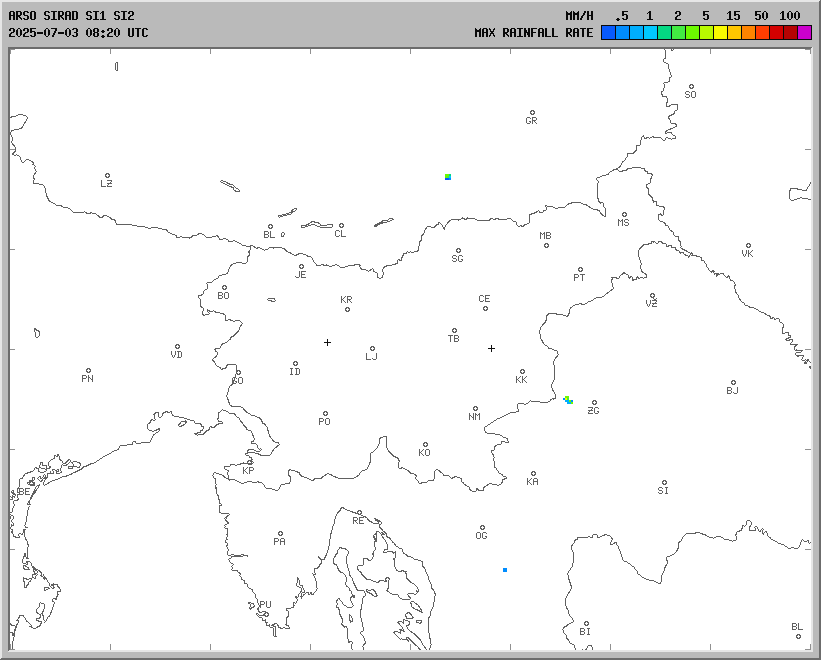Click the MAX RAINFALL RATE label

[x=533, y=33]
